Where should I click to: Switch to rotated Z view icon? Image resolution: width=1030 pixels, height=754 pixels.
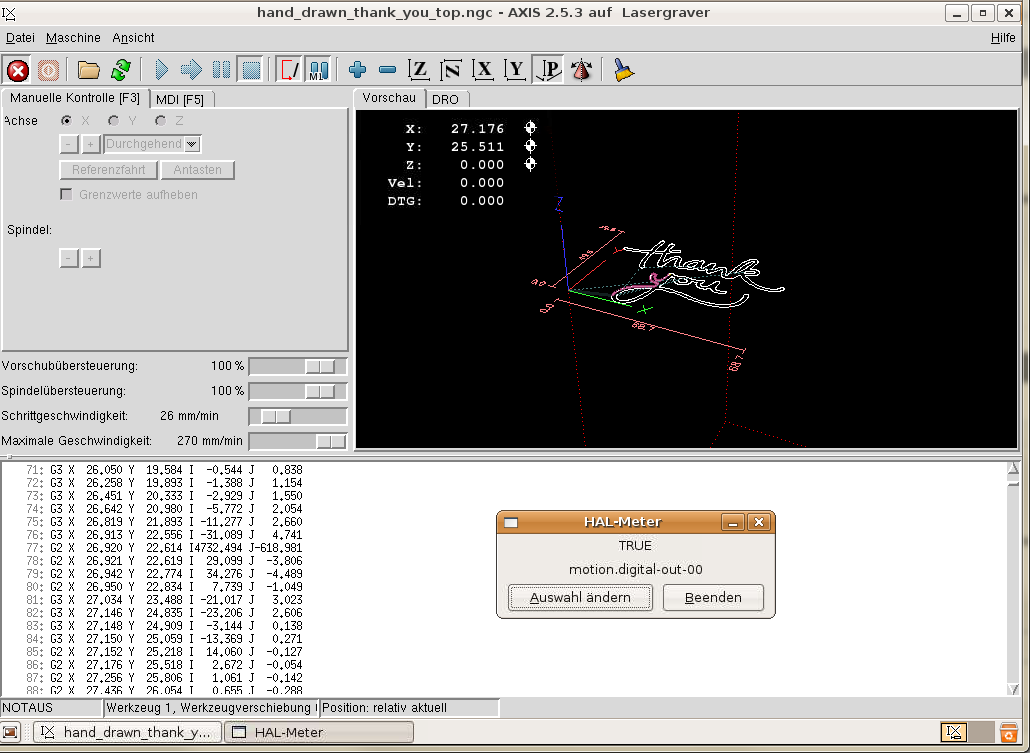[451, 70]
